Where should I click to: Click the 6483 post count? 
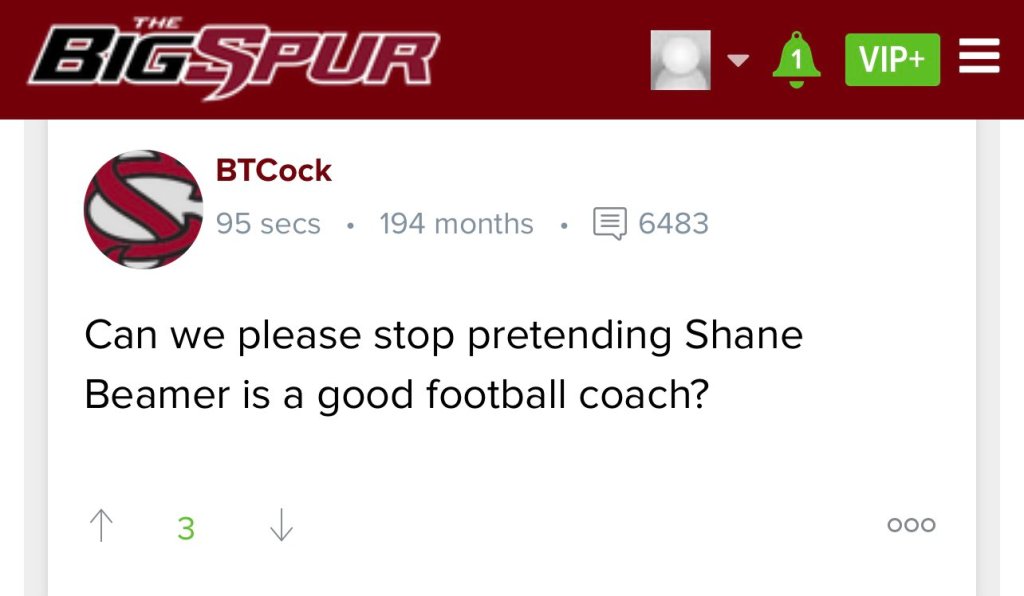coord(673,223)
